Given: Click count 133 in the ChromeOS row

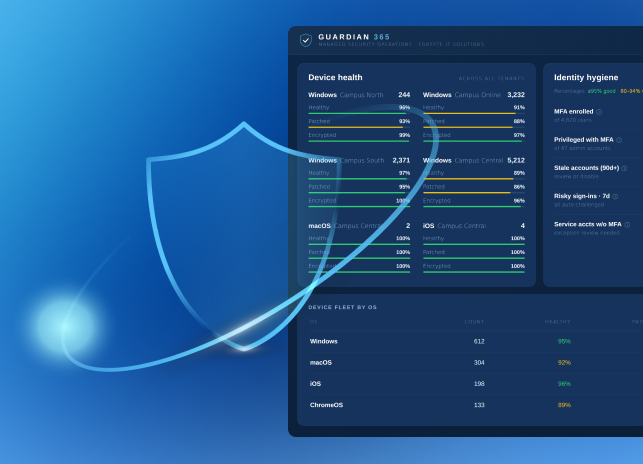Looking at the screenshot, I should click(479, 405).
